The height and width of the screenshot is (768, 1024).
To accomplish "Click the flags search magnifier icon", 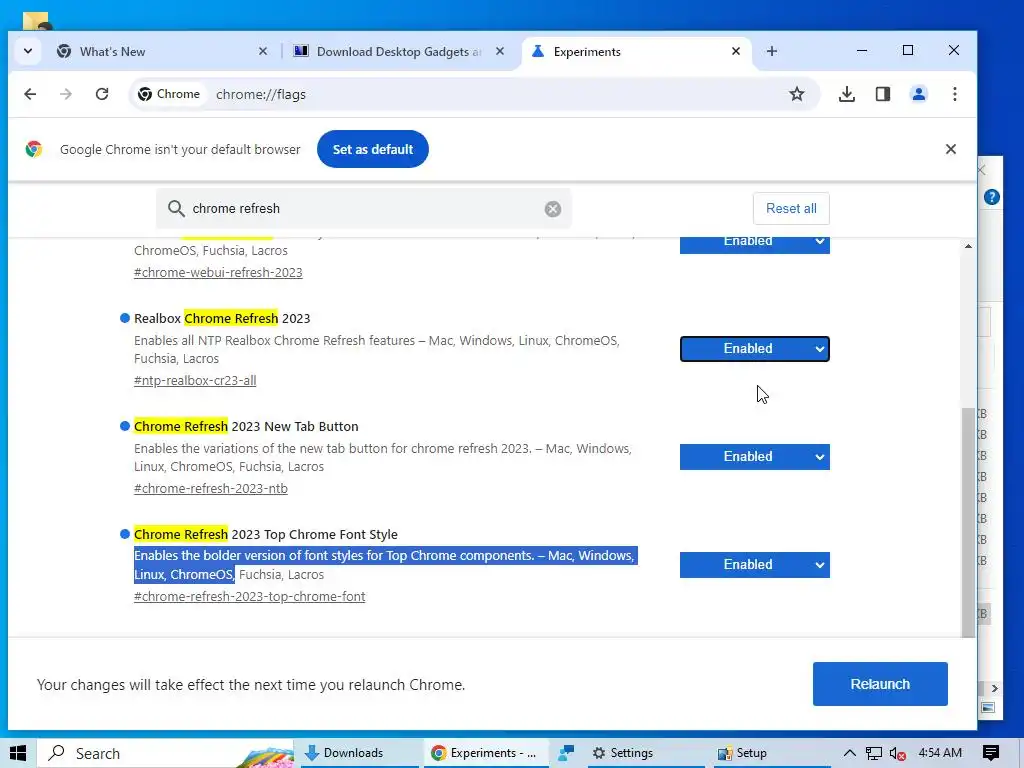I will [176, 208].
